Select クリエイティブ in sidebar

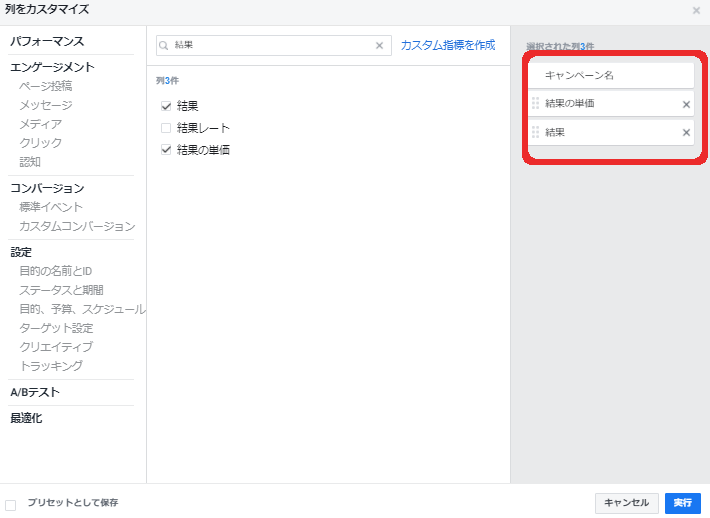click(x=56, y=347)
